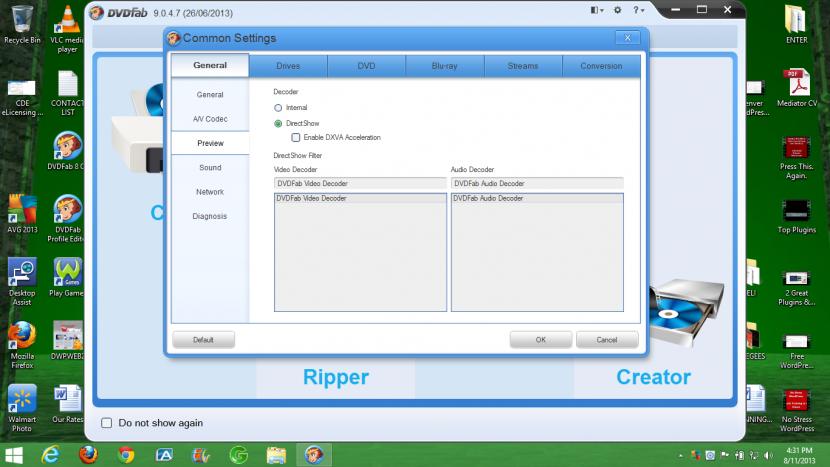Viewport: 830px width, 467px height.
Task: Confirm settings with the OK button
Action: [540, 340]
